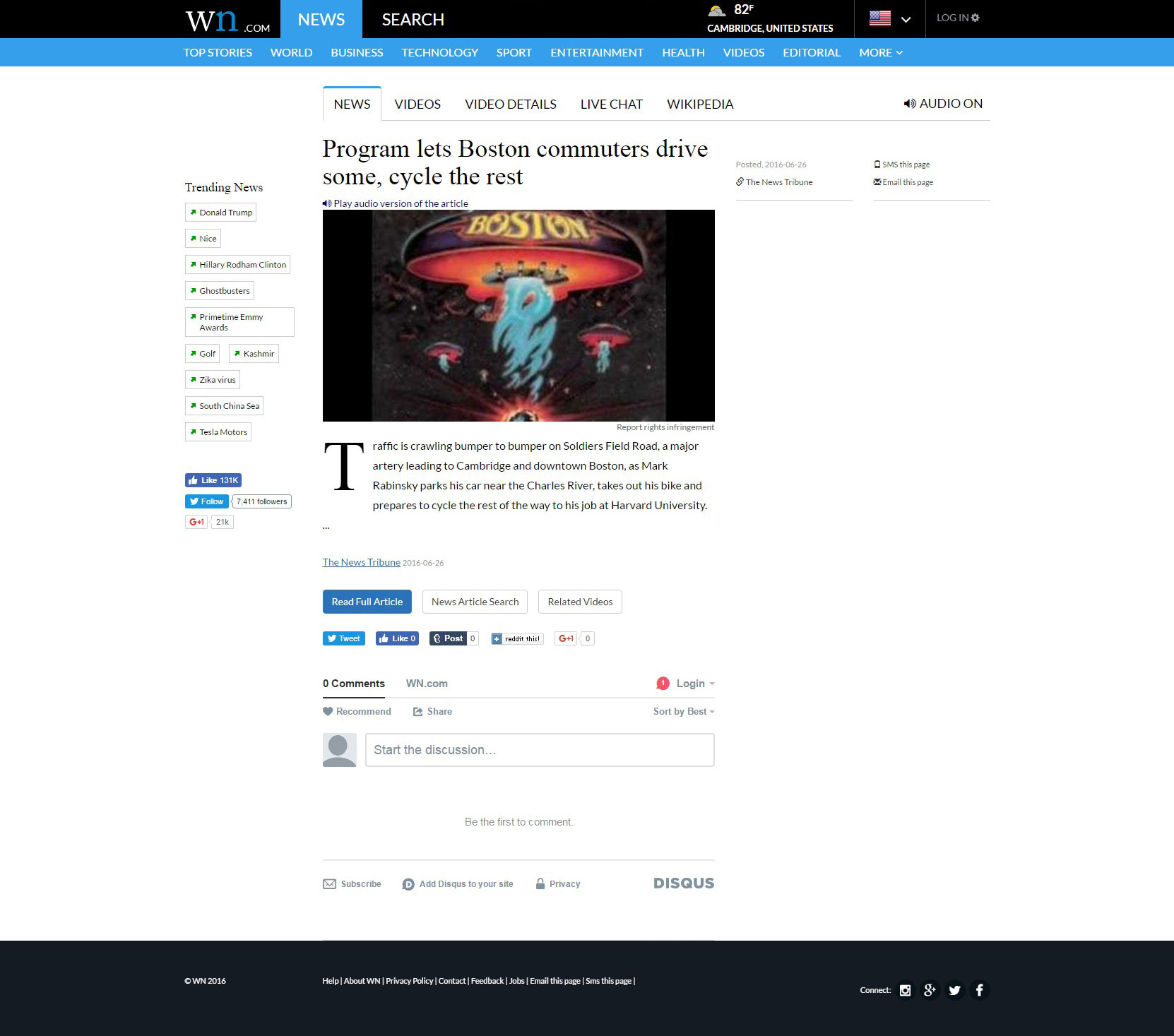The width and height of the screenshot is (1174, 1036).
Task: Open The News Tribune source link in sidebar
Action: coord(774,182)
